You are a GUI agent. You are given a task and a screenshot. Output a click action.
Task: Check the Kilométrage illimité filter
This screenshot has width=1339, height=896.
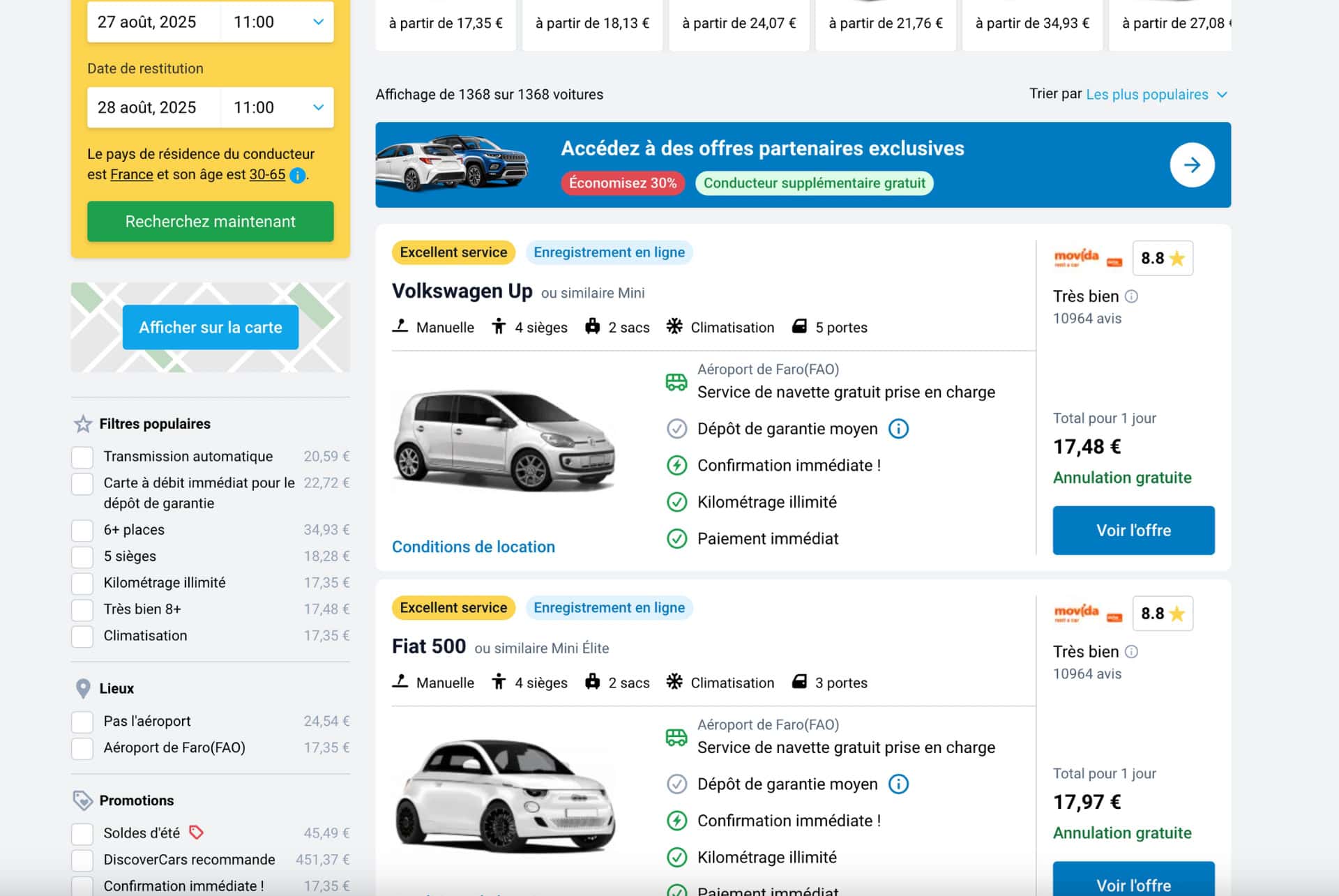[x=82, y=584]
